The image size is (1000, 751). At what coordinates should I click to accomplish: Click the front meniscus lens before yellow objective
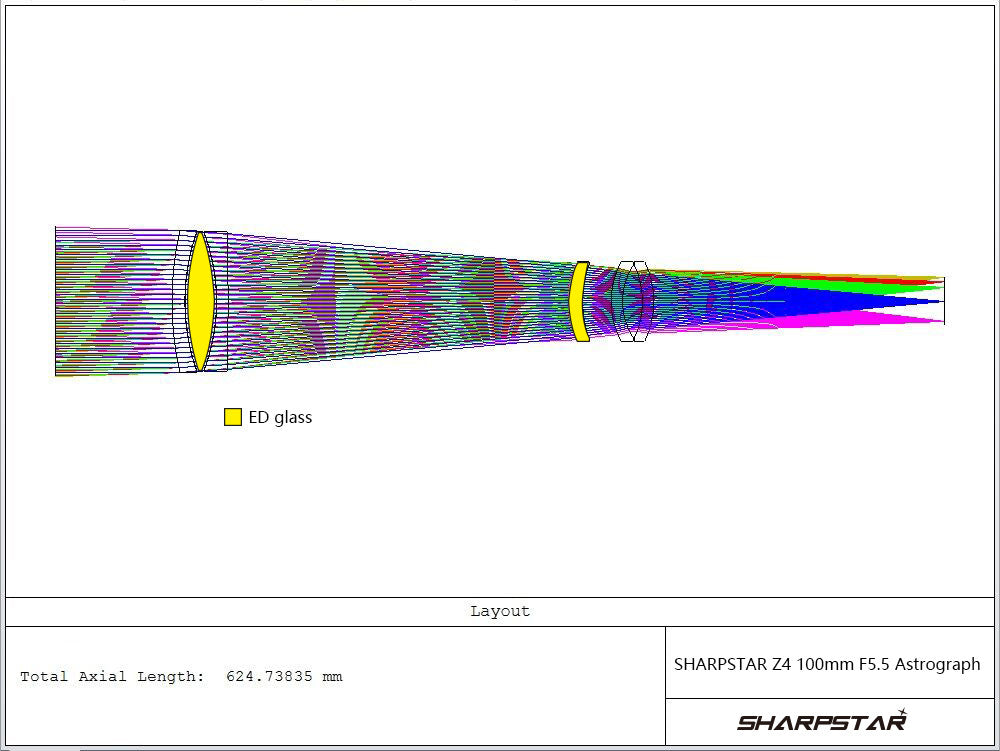pyautogui.click(x=181, y=301)
